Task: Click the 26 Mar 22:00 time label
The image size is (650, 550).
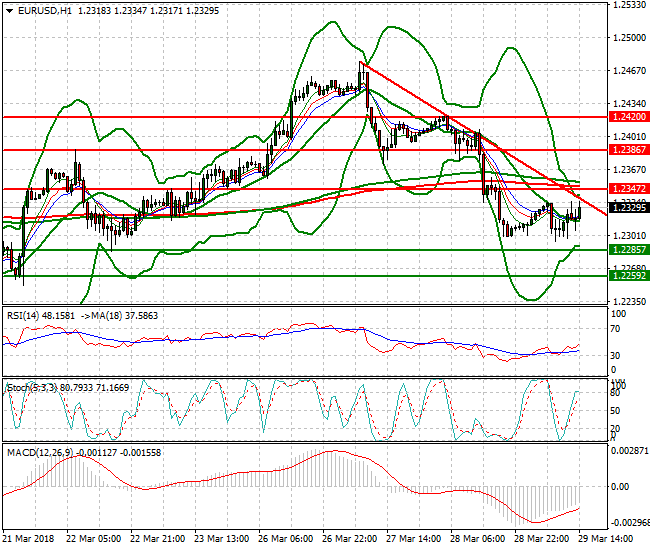Action: pyautogui.click(x=350, y=539)
